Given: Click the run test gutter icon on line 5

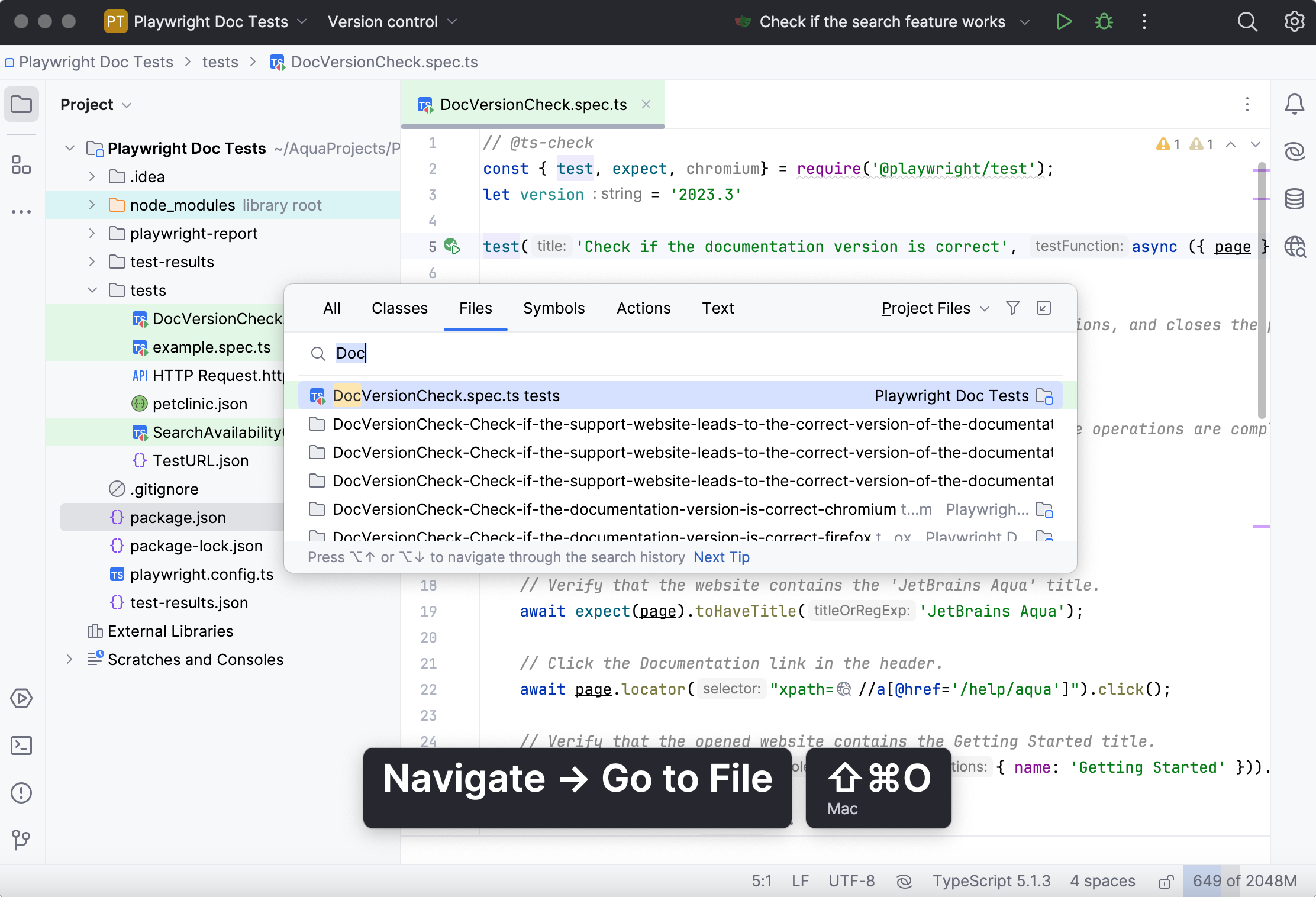Looking at the screenshot, I should coord(452,246).
